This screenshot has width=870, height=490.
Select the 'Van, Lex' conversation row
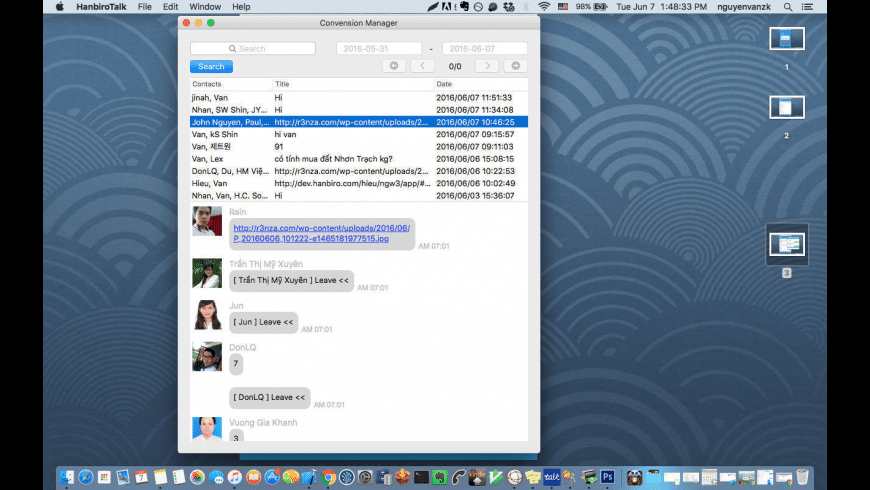pyautogui.click(x=232, y=158)
